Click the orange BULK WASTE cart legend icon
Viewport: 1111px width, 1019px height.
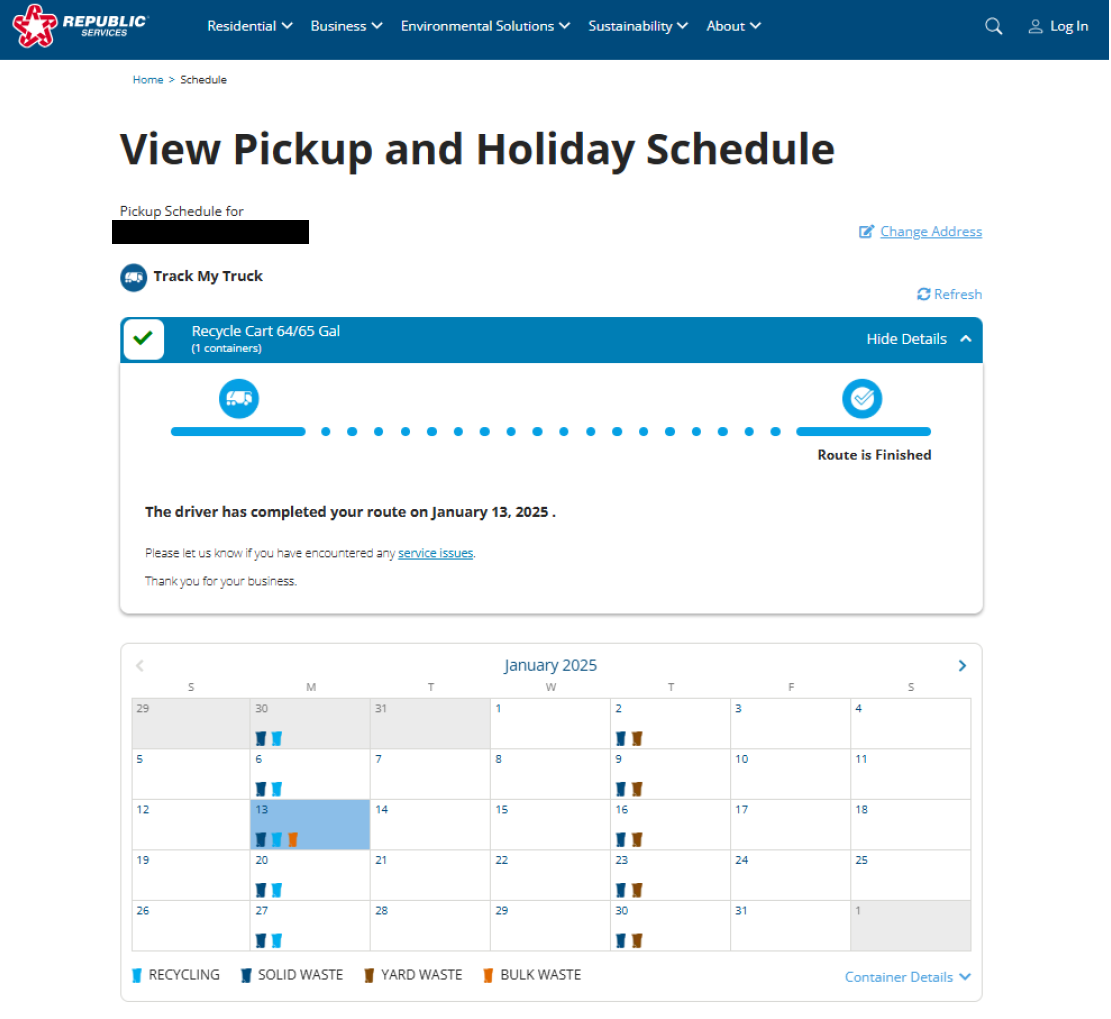[488, 974]
